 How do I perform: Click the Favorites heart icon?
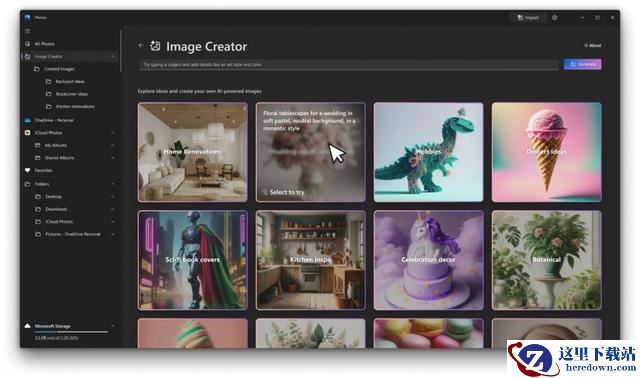pos(27,170)
